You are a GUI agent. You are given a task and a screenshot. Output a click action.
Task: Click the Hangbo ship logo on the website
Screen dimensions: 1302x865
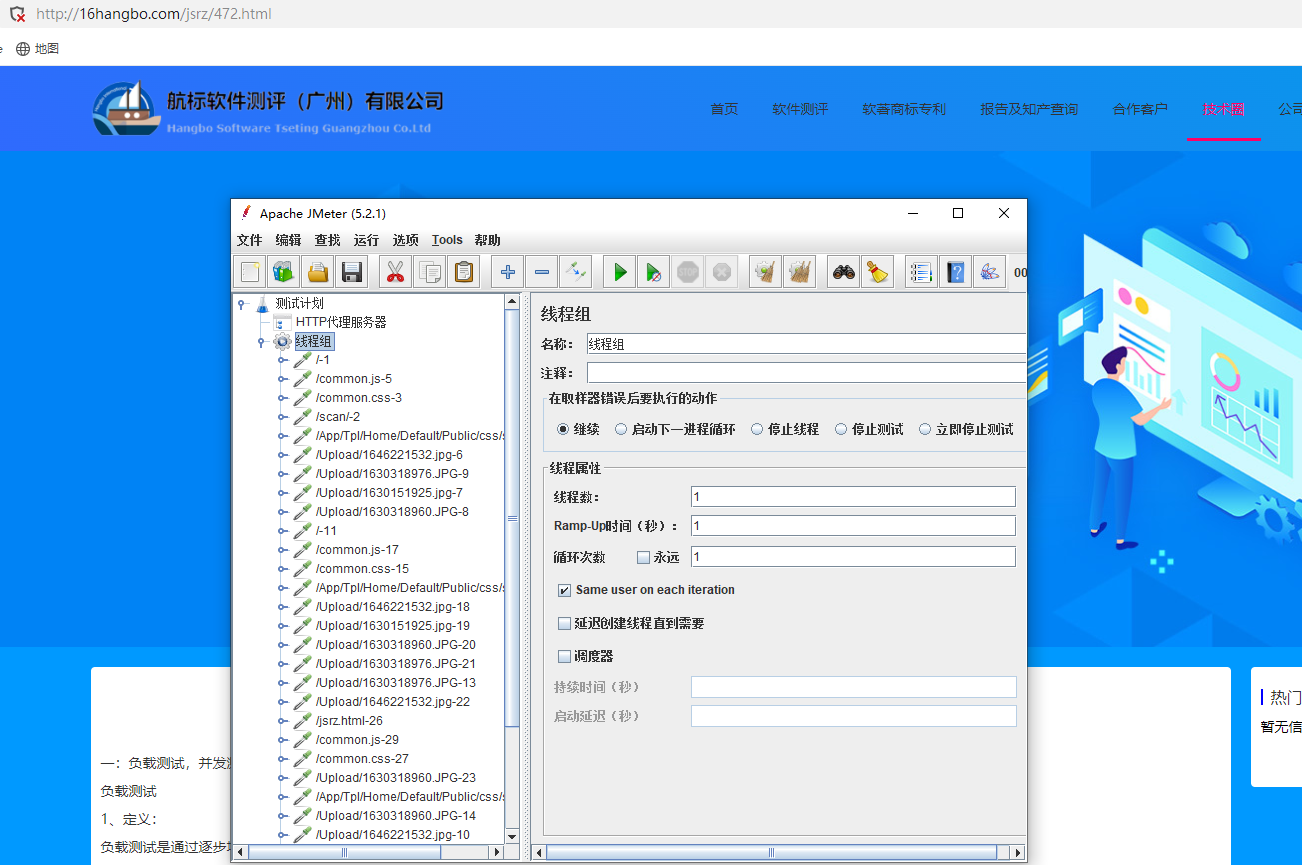[127, 108]
